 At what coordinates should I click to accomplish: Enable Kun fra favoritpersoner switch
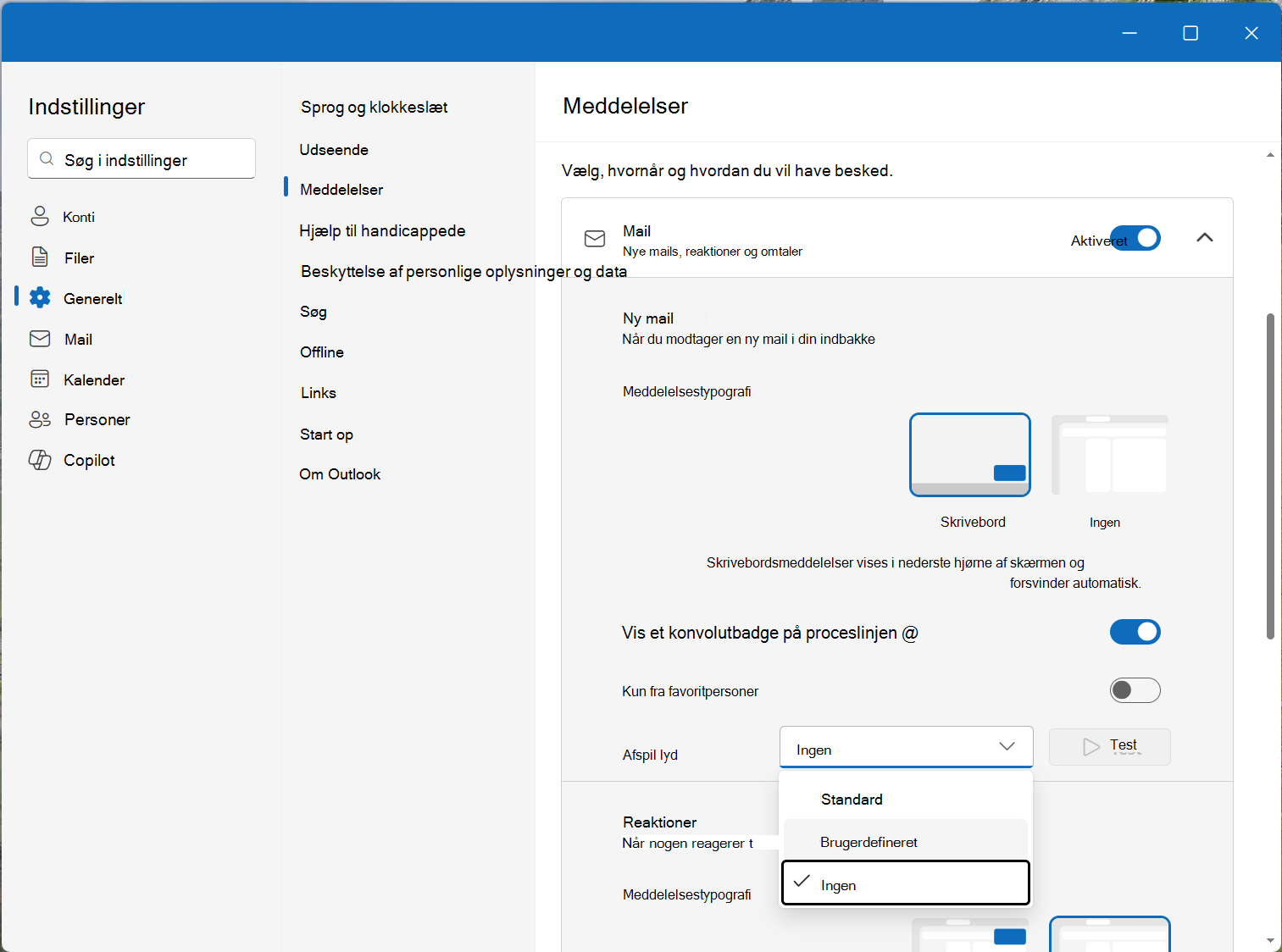1135,690
